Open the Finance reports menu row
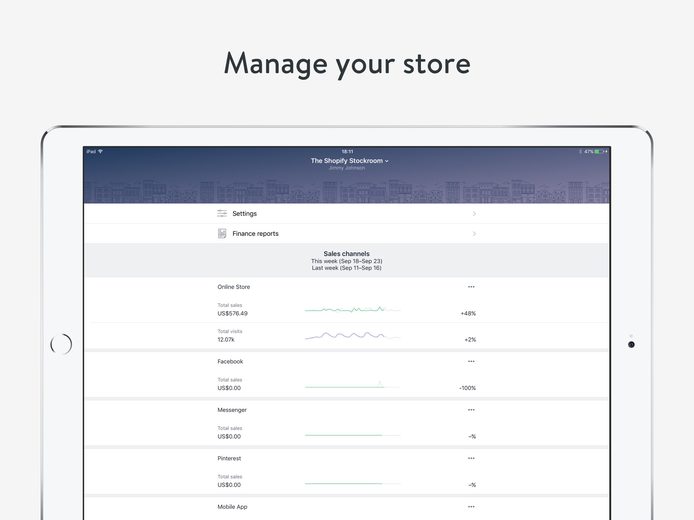The width and height of the screenshot is (694, 520). (347, 233)
